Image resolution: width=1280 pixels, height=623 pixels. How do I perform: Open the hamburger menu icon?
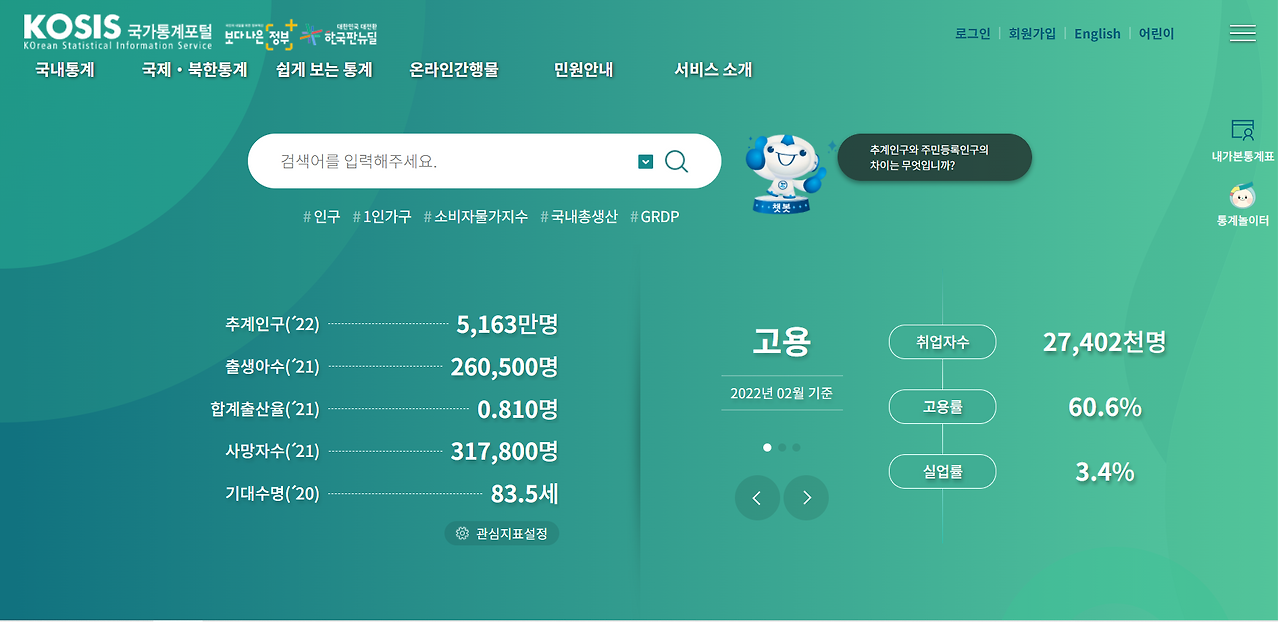click(x=1243, y=33)
